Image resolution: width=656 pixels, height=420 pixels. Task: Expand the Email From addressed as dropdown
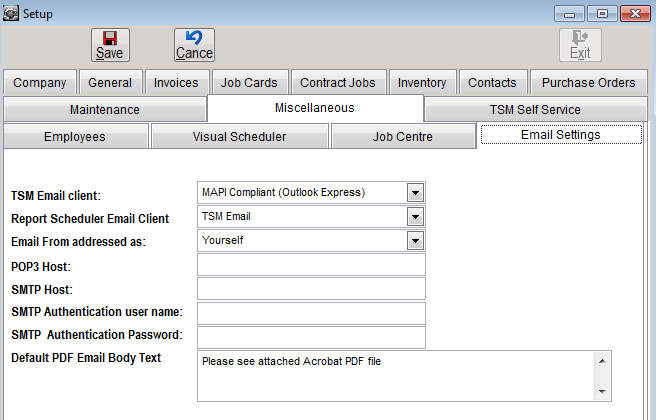(x=415, y=240)
